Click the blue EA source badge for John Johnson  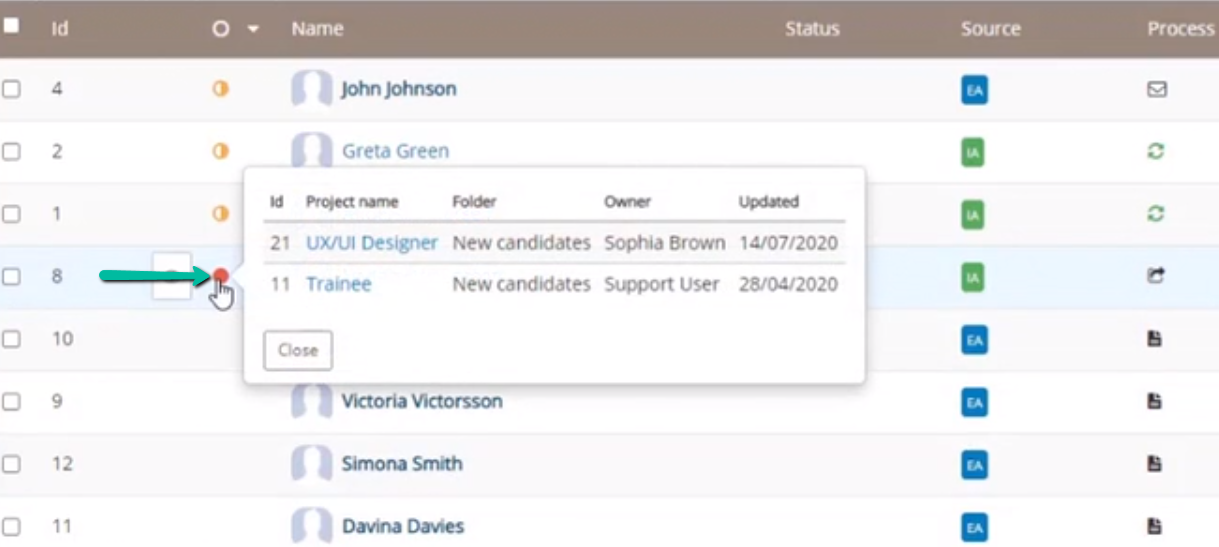click(x=974, y=90)
